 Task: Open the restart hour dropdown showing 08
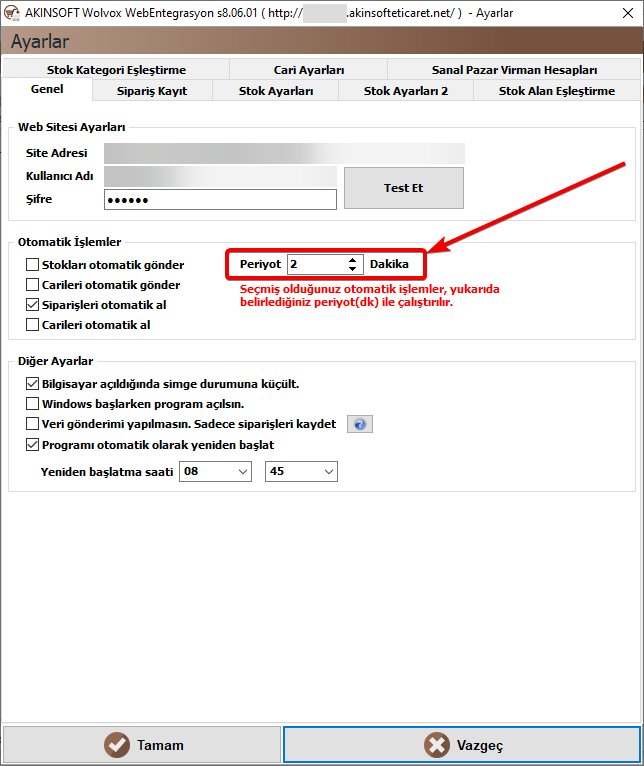click(x=215, y=471)
